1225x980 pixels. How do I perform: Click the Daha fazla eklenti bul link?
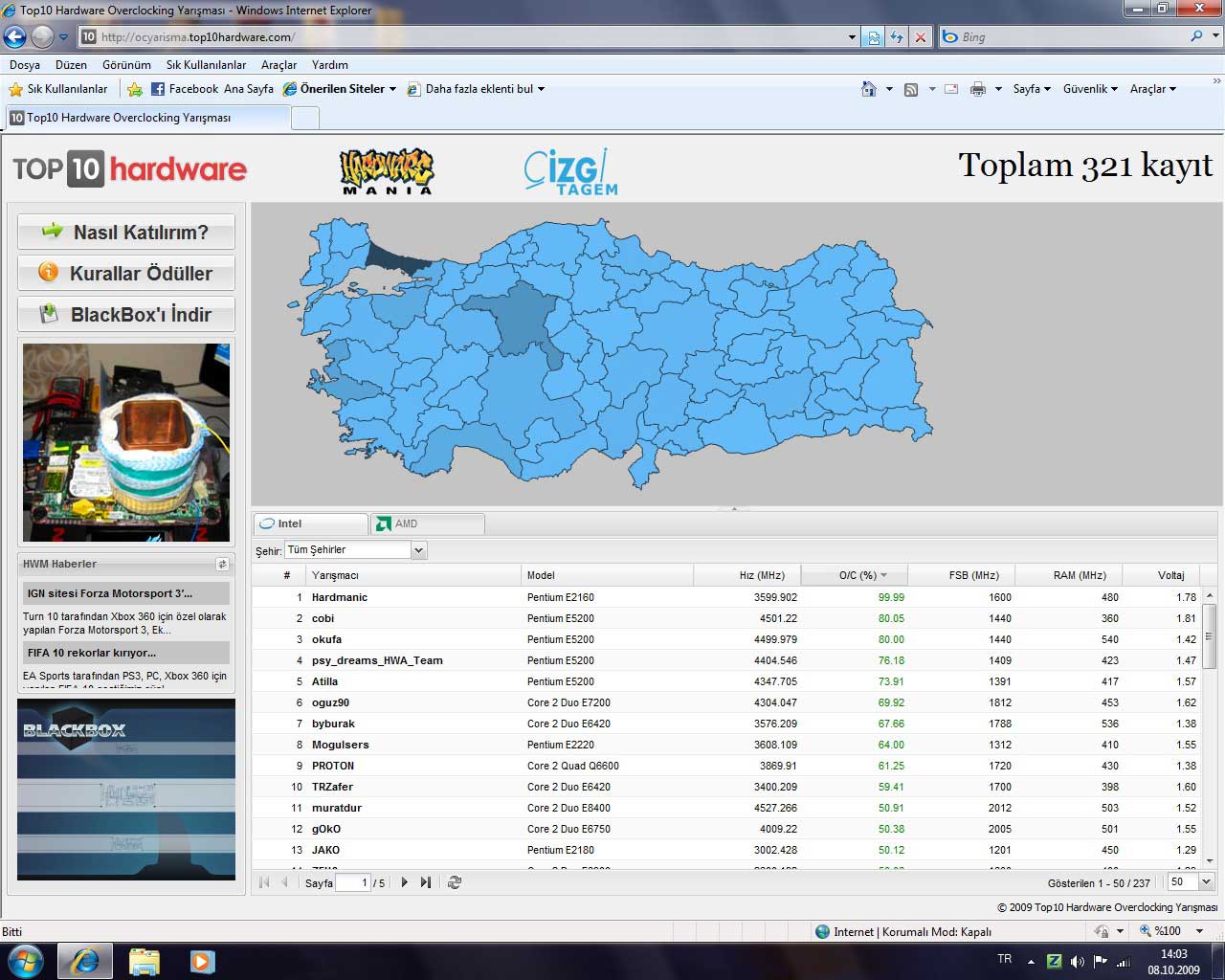(476, 89)
